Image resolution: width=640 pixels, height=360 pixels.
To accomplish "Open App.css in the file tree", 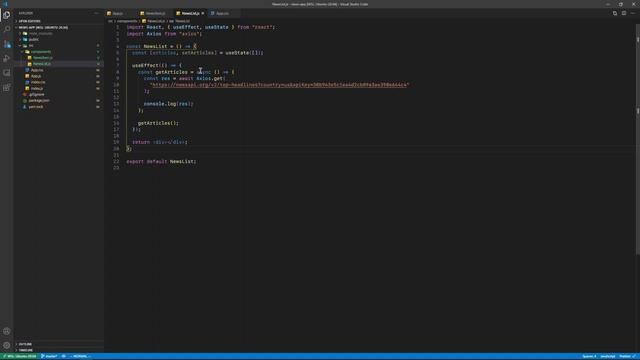I will [37, 70].
